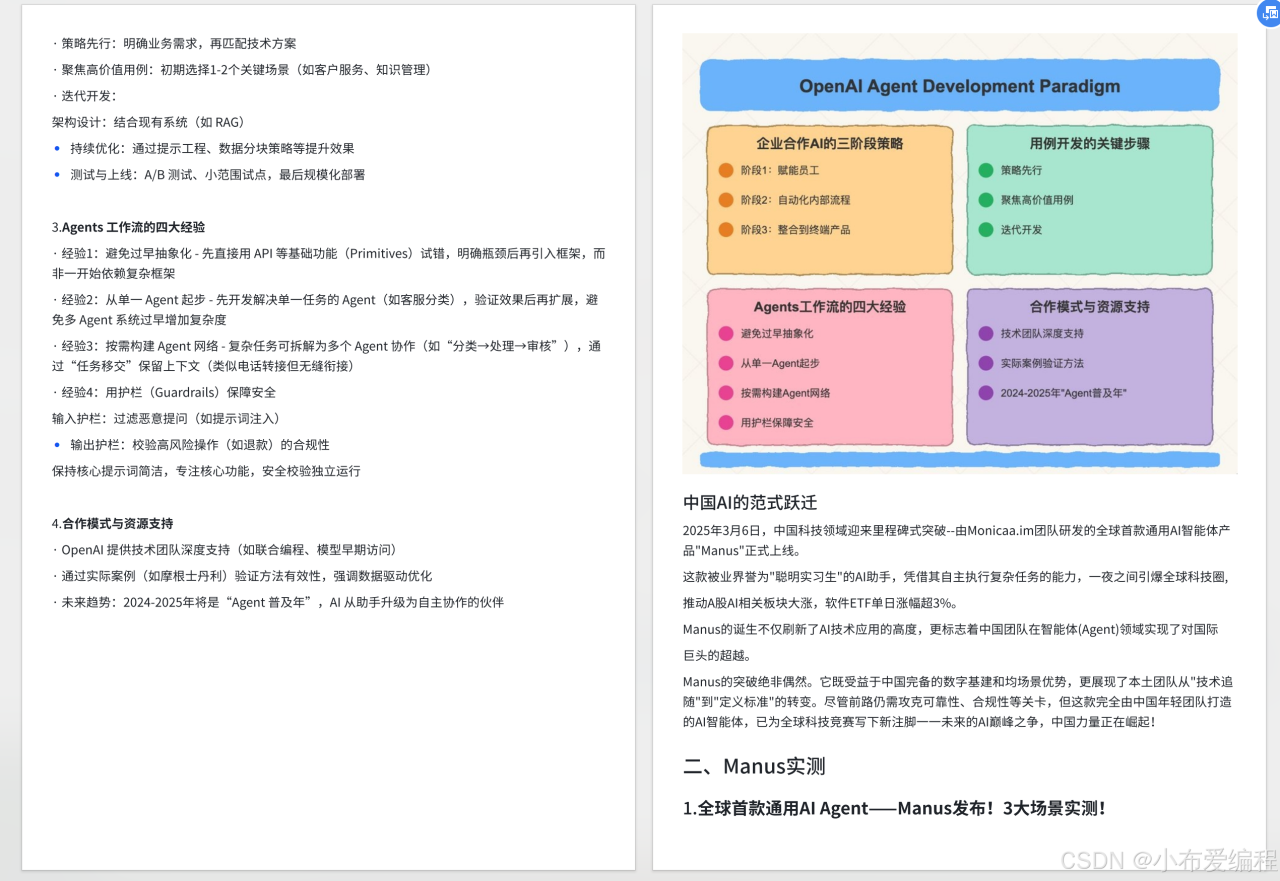Click the line starting '通过实际案例（如摩根士丹利）'

tap(242, 575)
